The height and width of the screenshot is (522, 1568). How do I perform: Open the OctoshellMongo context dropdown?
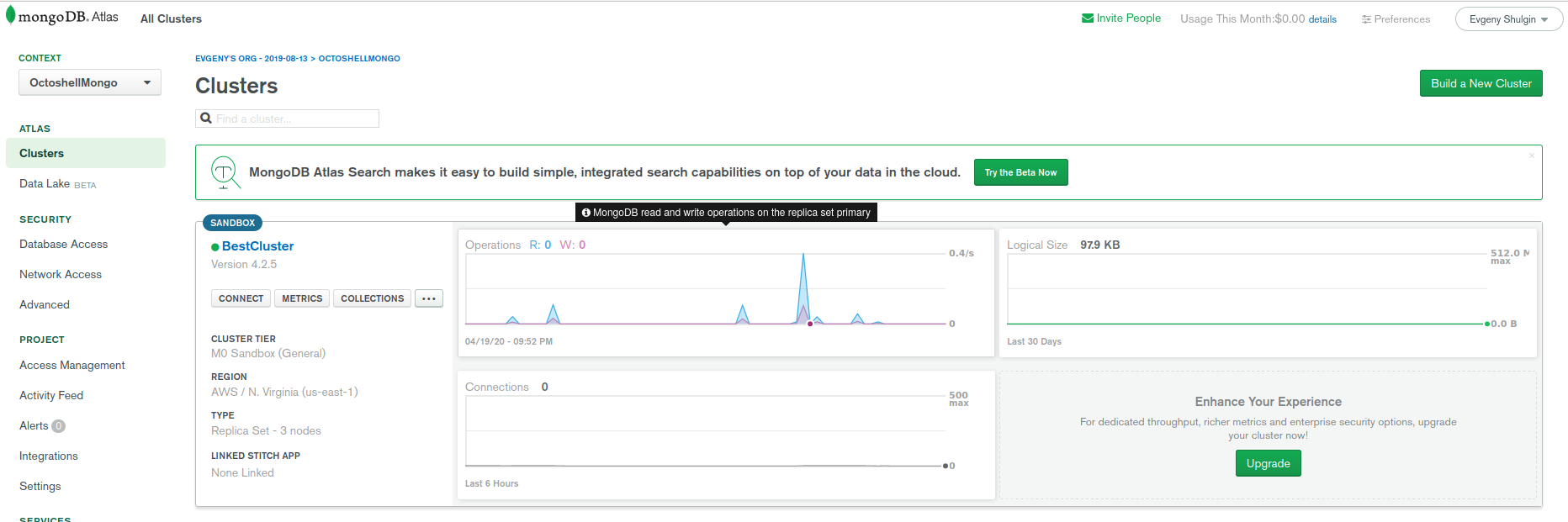click(90, 82)
